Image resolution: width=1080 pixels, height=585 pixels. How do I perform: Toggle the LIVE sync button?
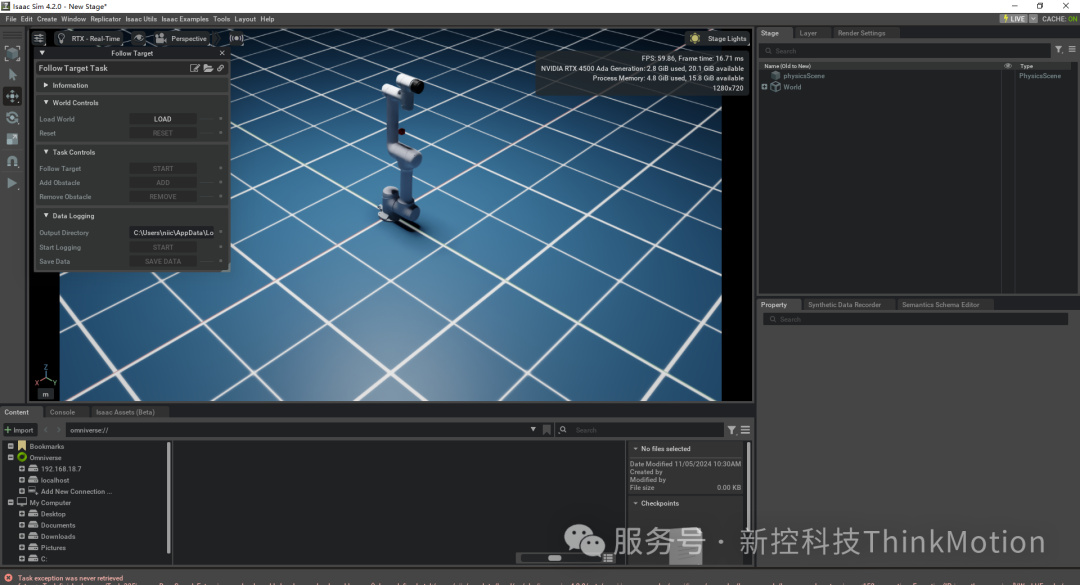click(x=1013, y=19)
